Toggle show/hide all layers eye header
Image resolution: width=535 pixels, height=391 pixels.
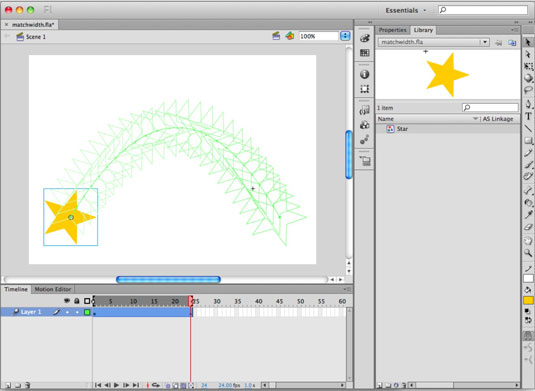pyautogui.click(x=67, y=301)
